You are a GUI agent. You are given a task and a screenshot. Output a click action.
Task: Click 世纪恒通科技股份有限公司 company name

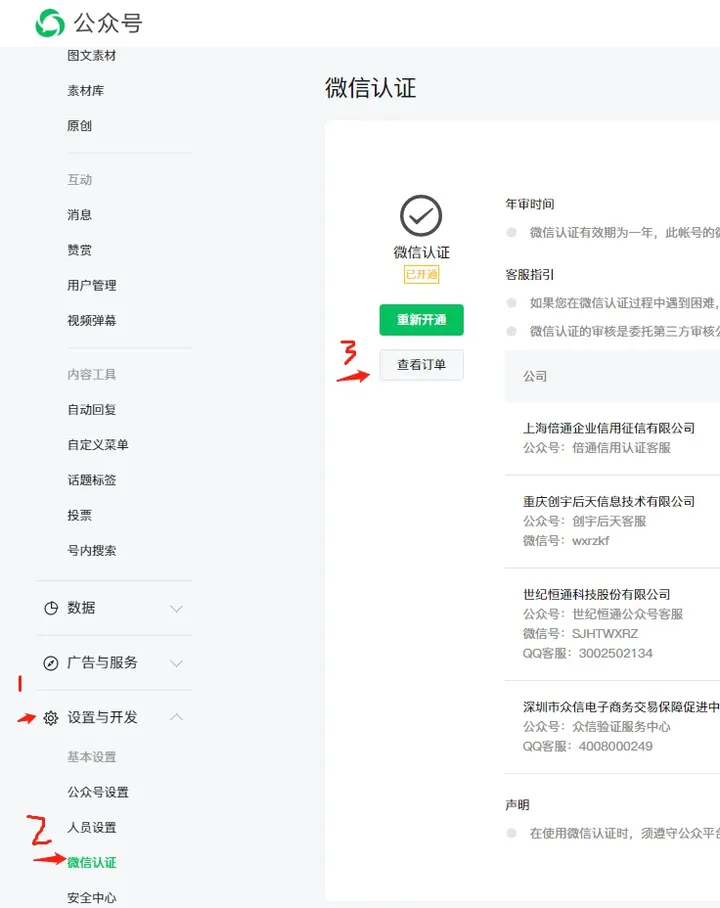(597, 595)
